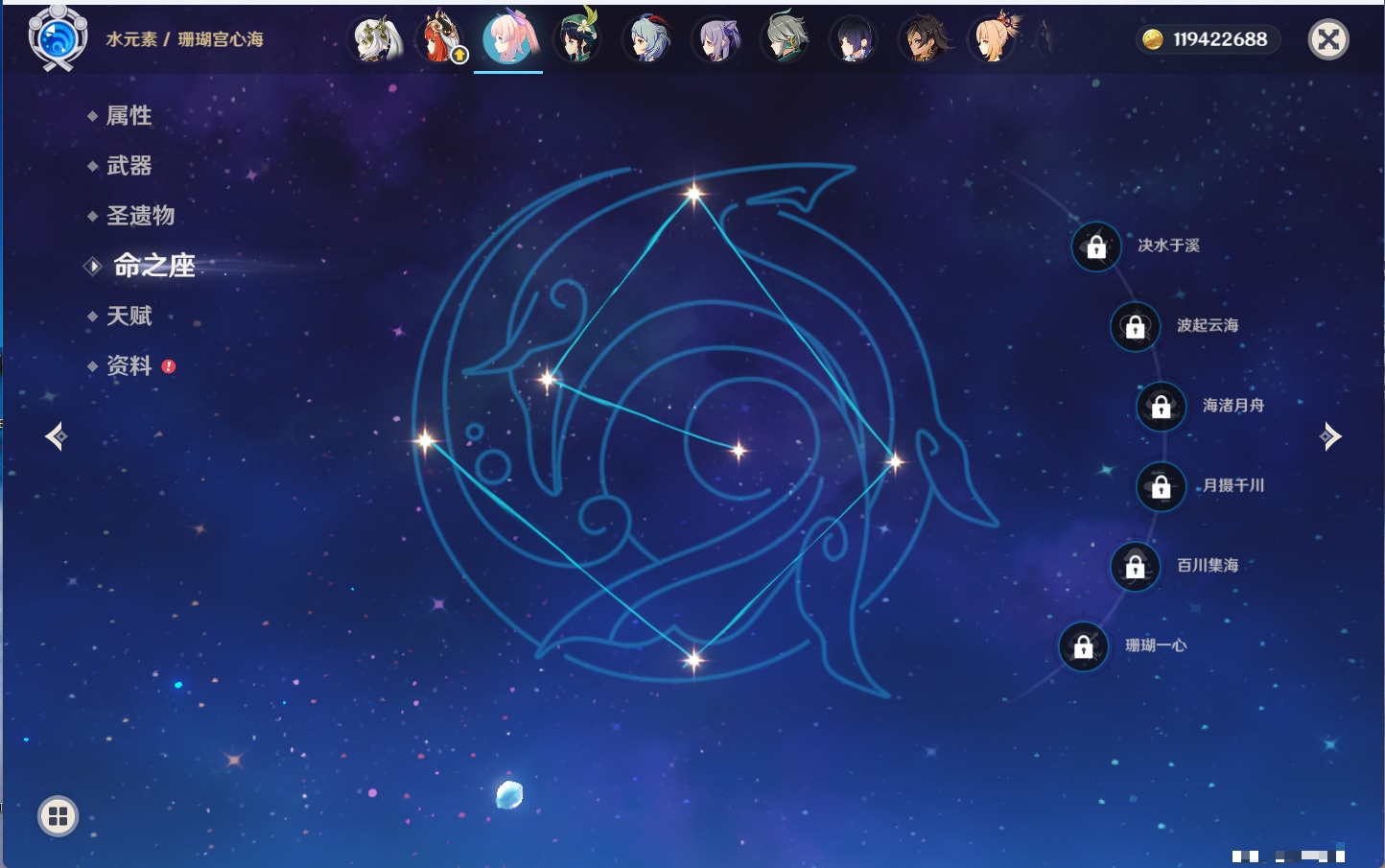Click the lock icon for 珊瑚一心
The height and width of the screenshot is (868, 1385).
[1083, 646]
